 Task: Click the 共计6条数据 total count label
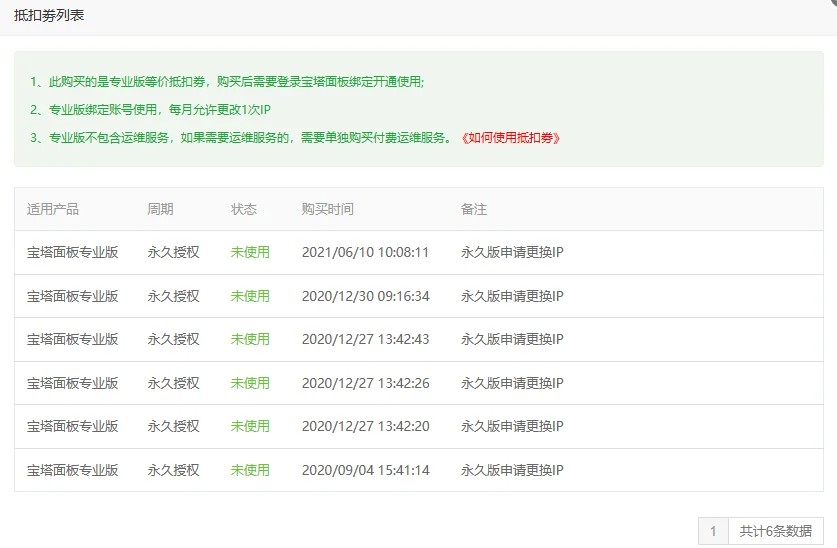[x=775, y=532]
